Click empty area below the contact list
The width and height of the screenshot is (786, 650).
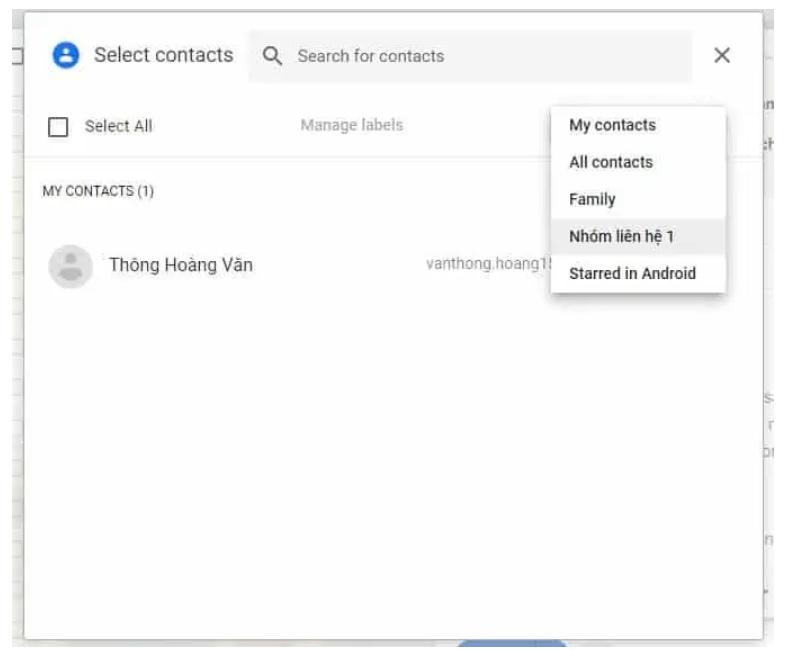point(390,450)
